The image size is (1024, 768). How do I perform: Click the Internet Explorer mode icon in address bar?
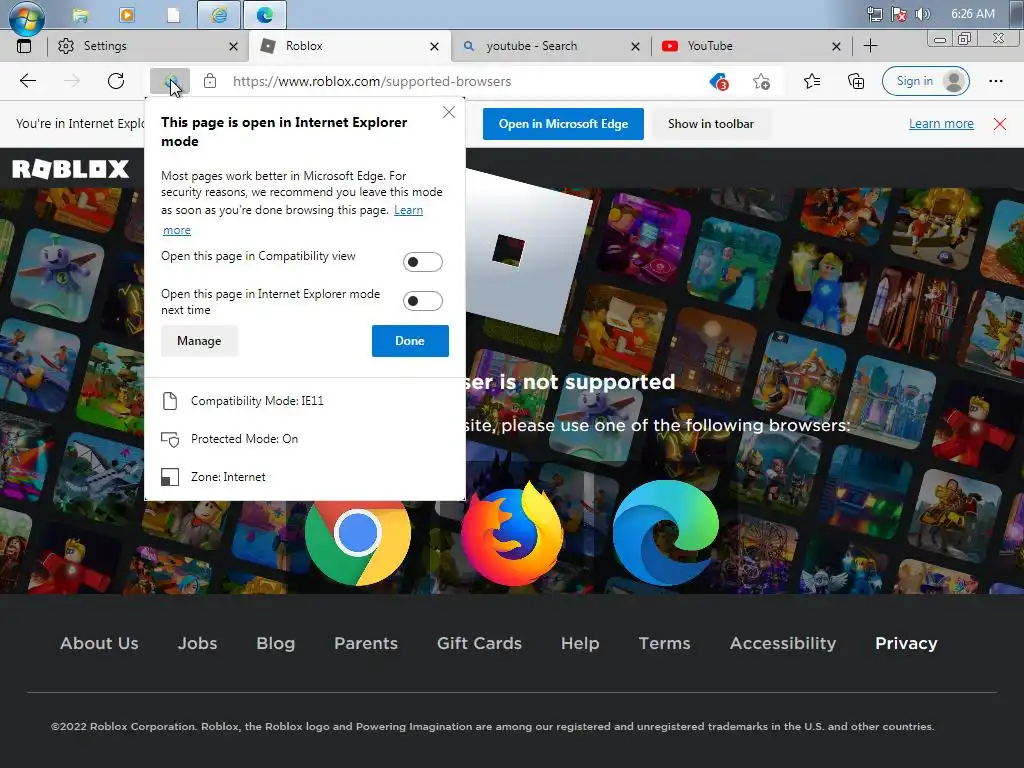(x=170, y=82)
